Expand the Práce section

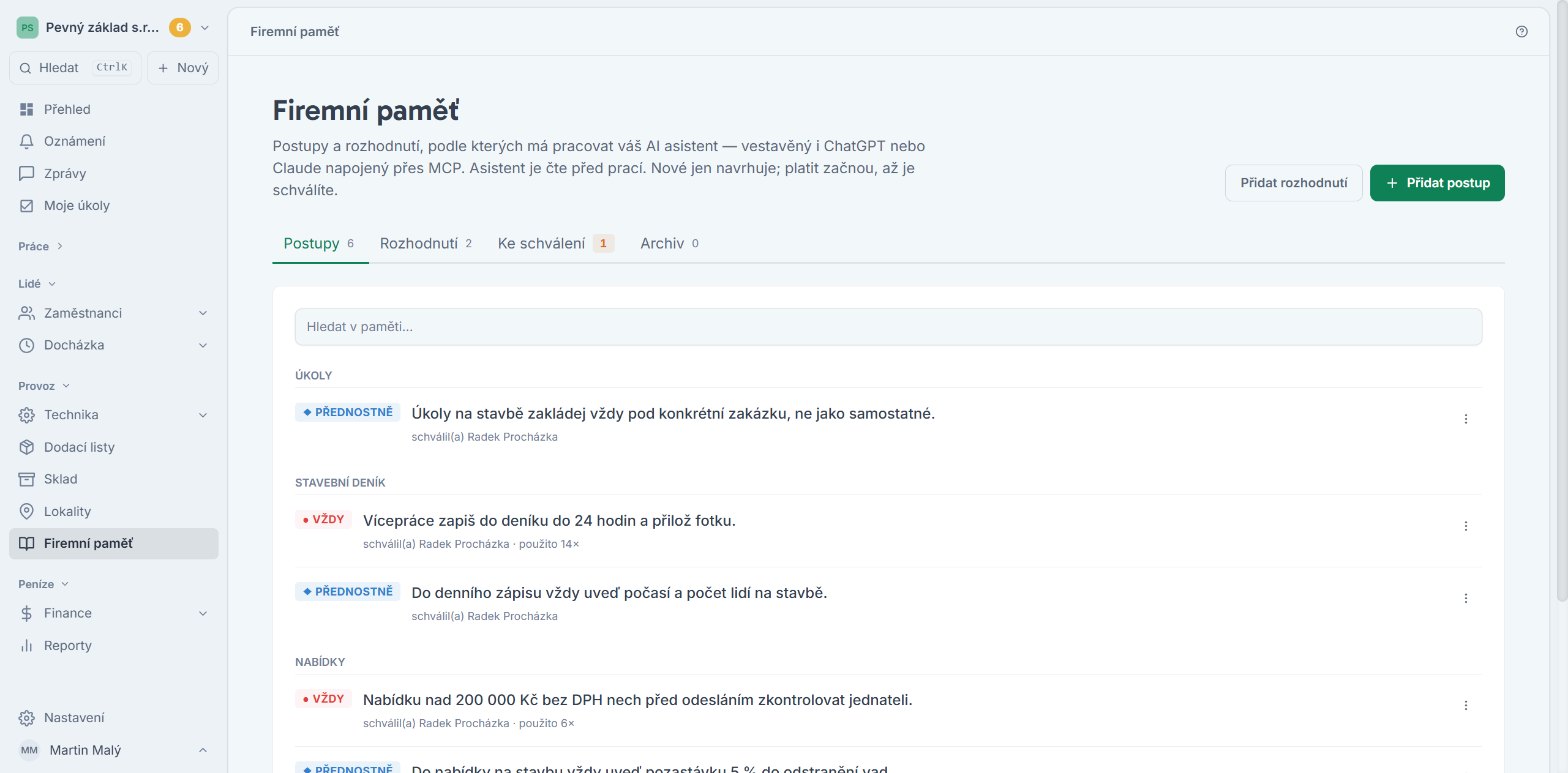41,246
